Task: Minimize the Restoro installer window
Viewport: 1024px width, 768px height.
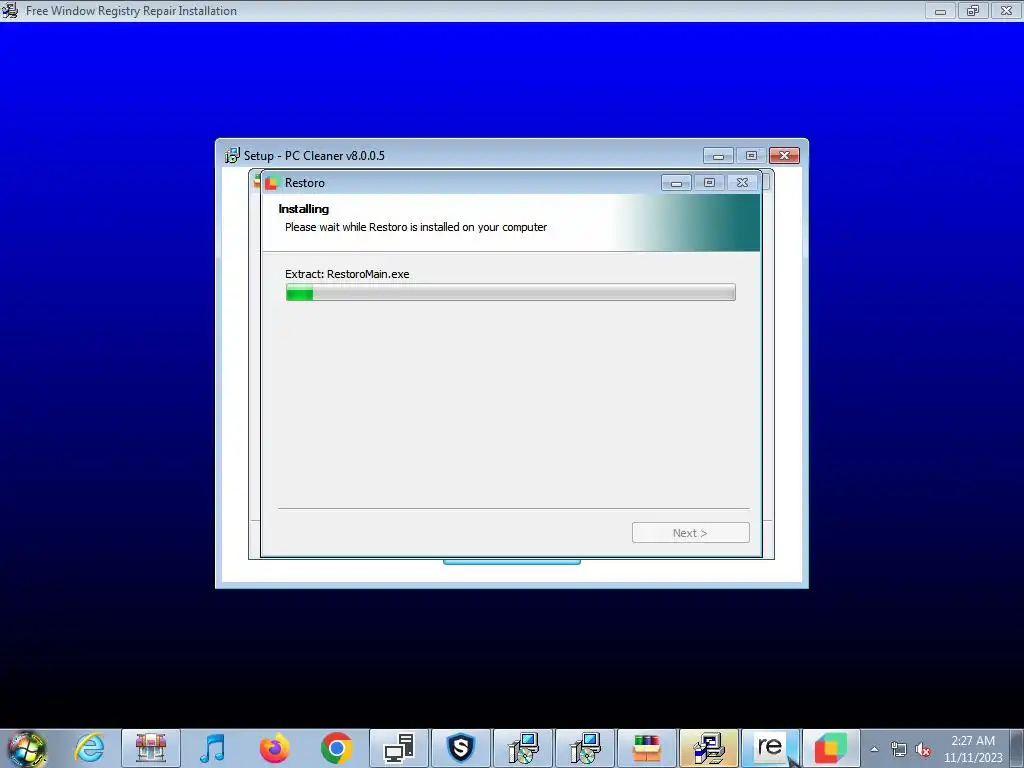Action: point(677,183)
